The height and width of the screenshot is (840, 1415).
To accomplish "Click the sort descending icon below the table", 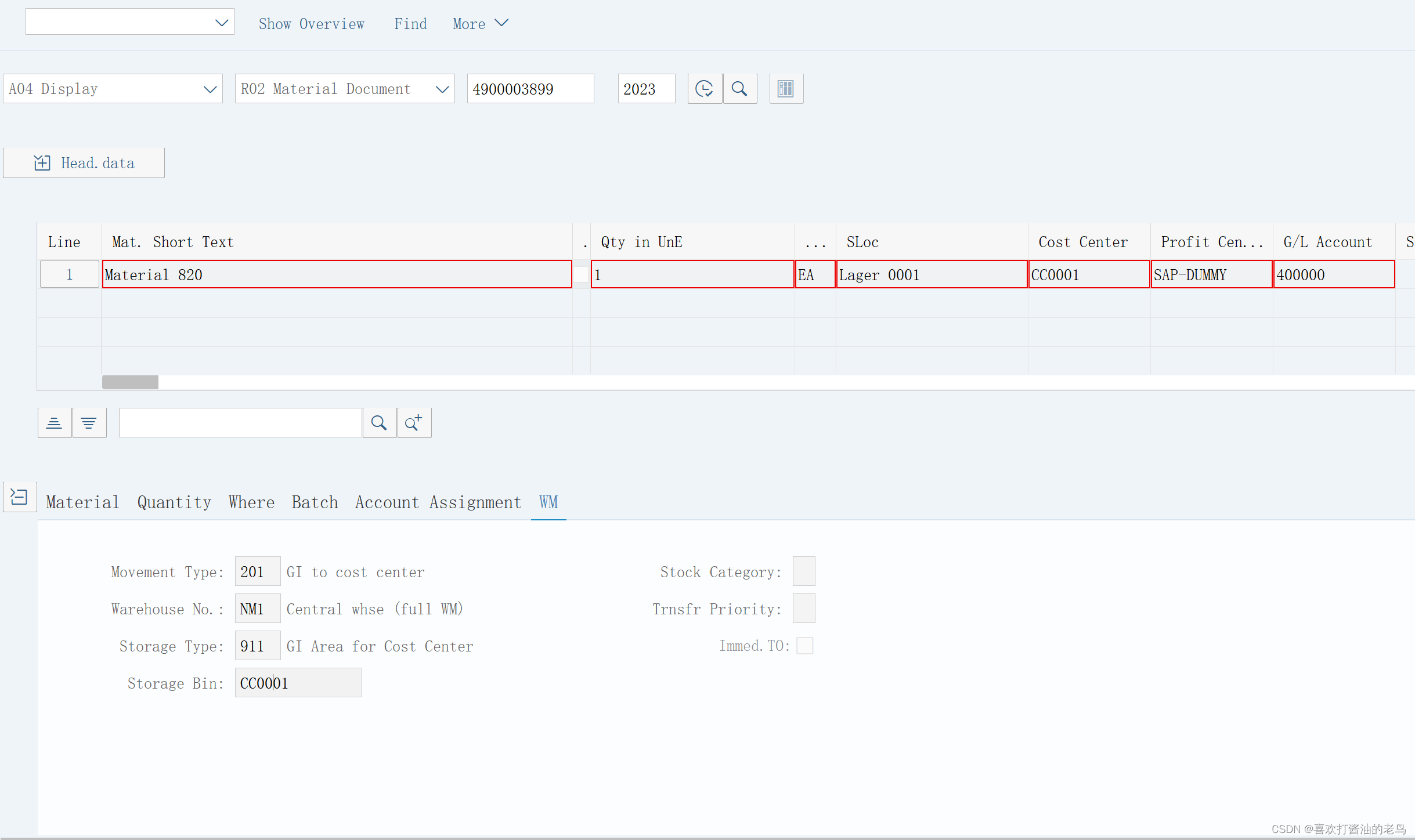I will click(89, 422).
